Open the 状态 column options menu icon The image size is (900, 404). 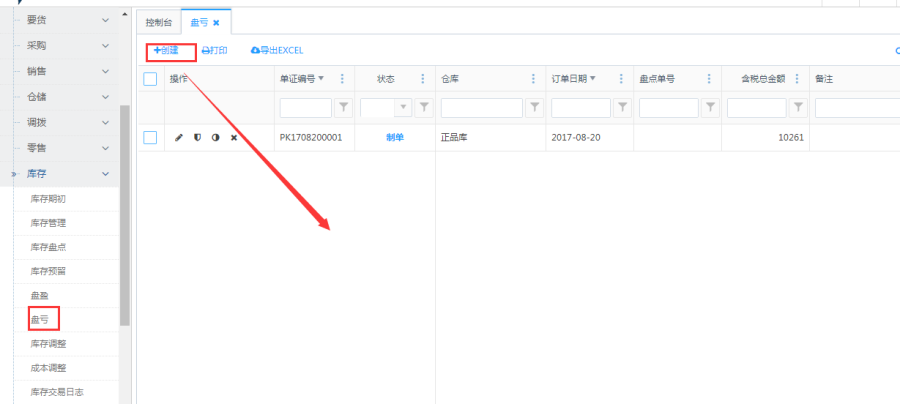point(424,79)
